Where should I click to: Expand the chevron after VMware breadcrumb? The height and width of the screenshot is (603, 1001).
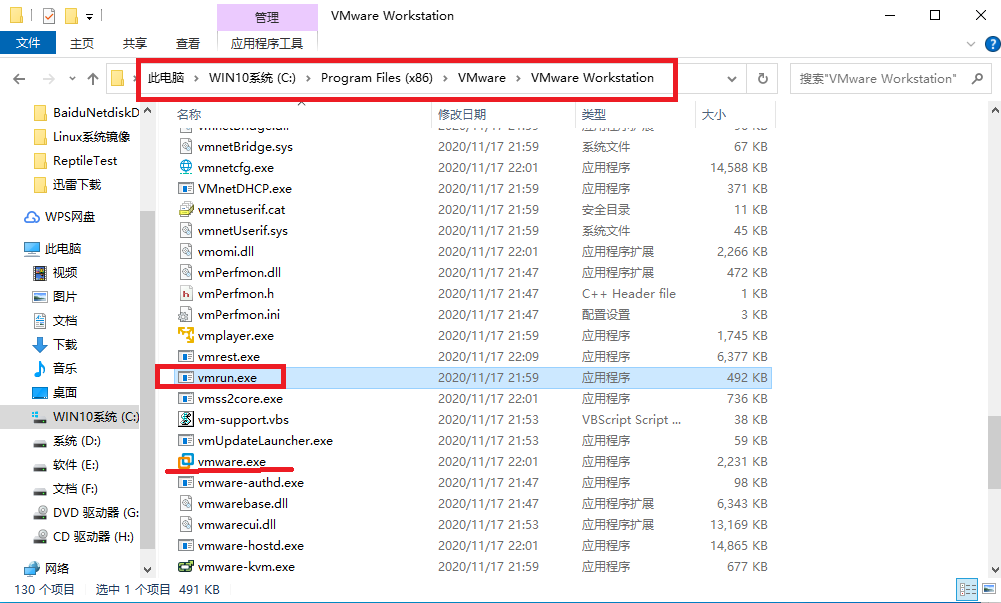(518, 78)
